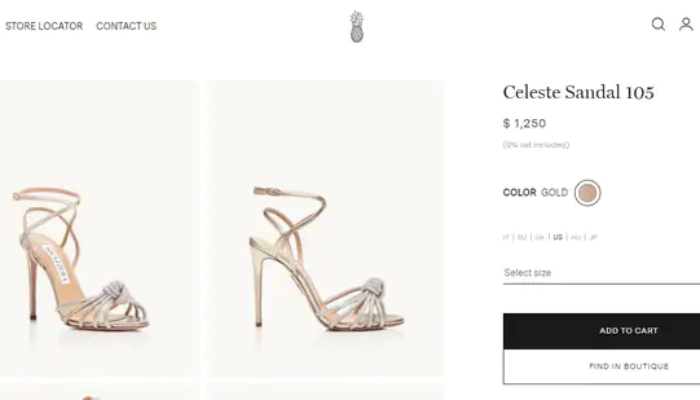Screen dimensions: 700x400
Task: Open the Contact Us page
Action: coord(126,26)
